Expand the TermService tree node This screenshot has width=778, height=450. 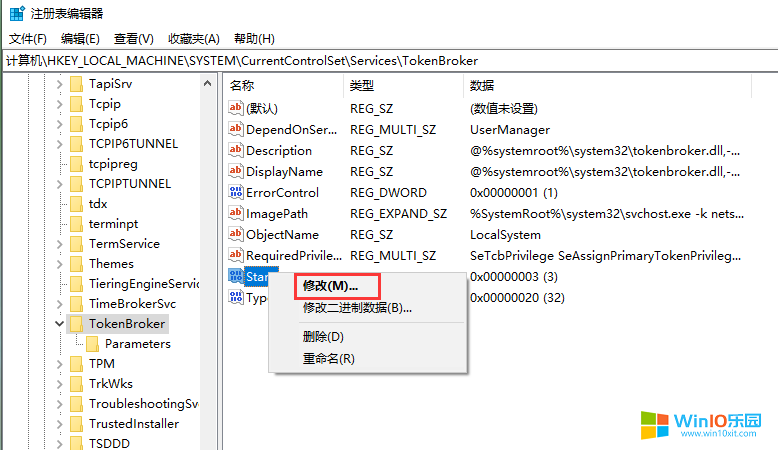(x=60, y=244)
